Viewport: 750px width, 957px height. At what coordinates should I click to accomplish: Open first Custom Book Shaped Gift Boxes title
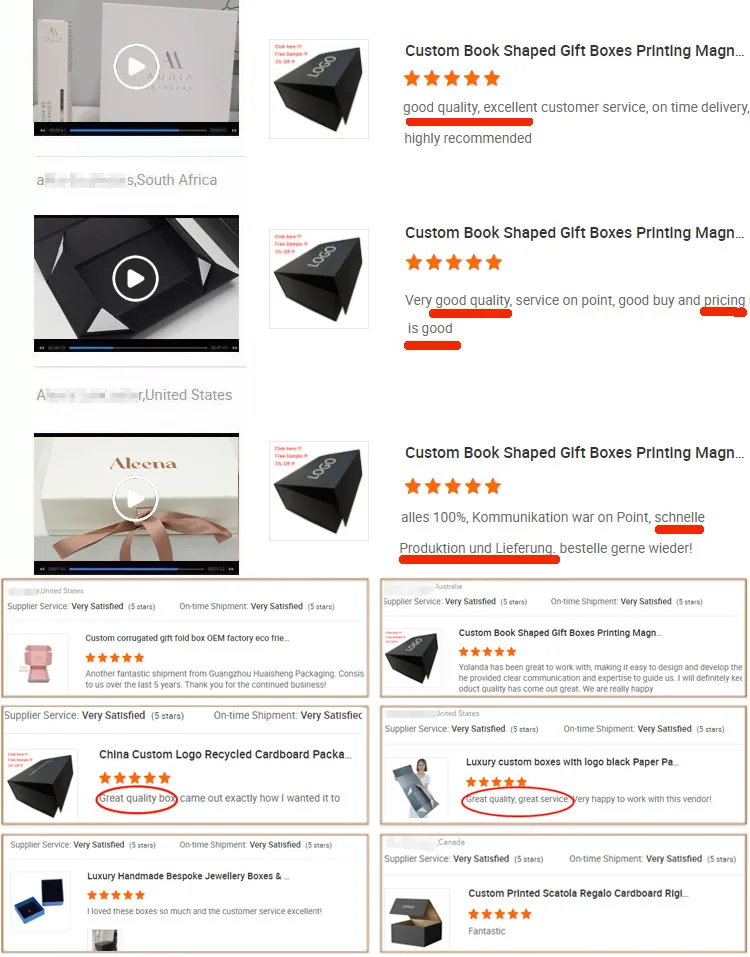click(x=574, y=51)
